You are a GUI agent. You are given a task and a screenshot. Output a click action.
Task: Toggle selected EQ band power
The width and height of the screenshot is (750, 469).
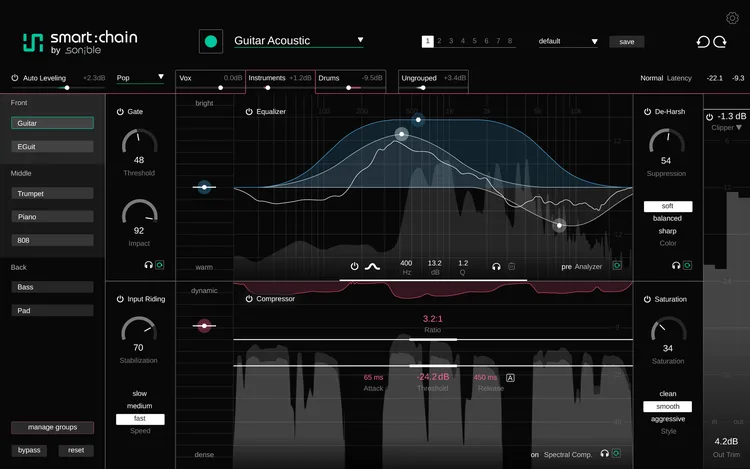click(354, 266)
